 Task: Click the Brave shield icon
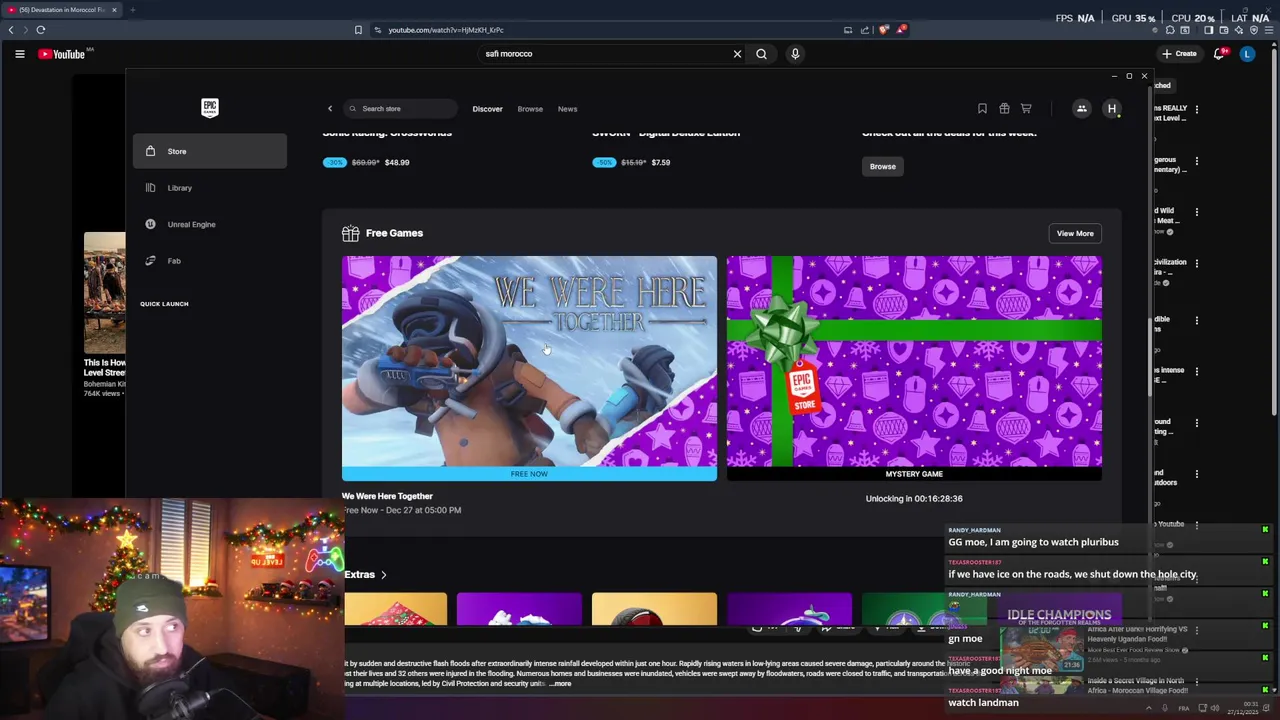coord(884,30)
